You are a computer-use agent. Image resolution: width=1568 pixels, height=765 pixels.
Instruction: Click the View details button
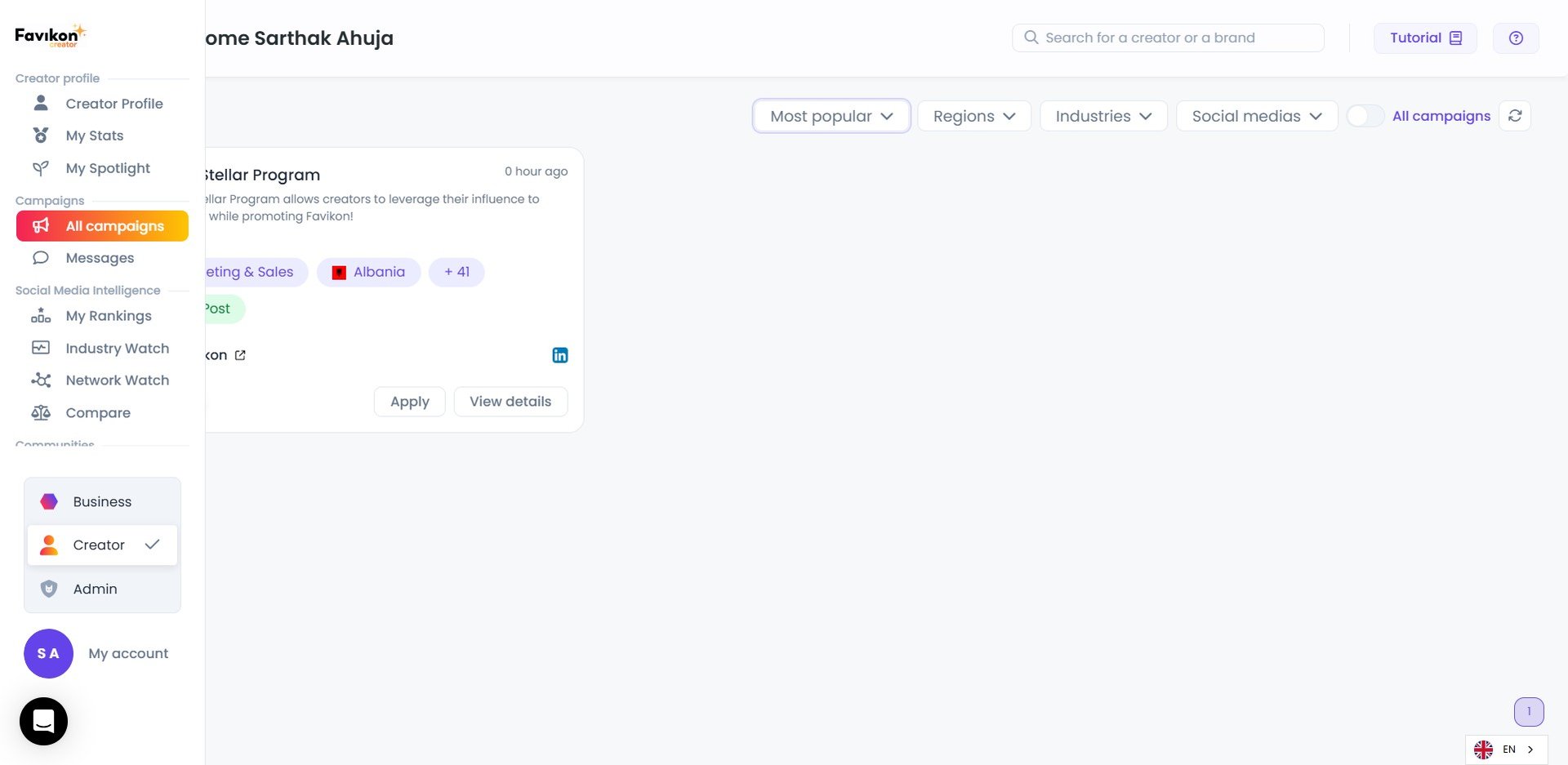(510, 402)
